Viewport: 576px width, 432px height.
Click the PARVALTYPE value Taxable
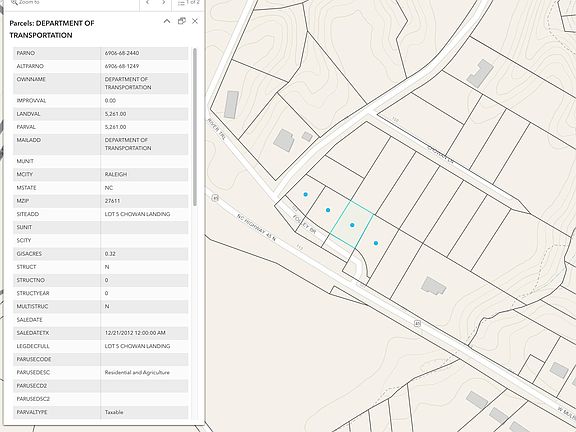click(114, 412)
